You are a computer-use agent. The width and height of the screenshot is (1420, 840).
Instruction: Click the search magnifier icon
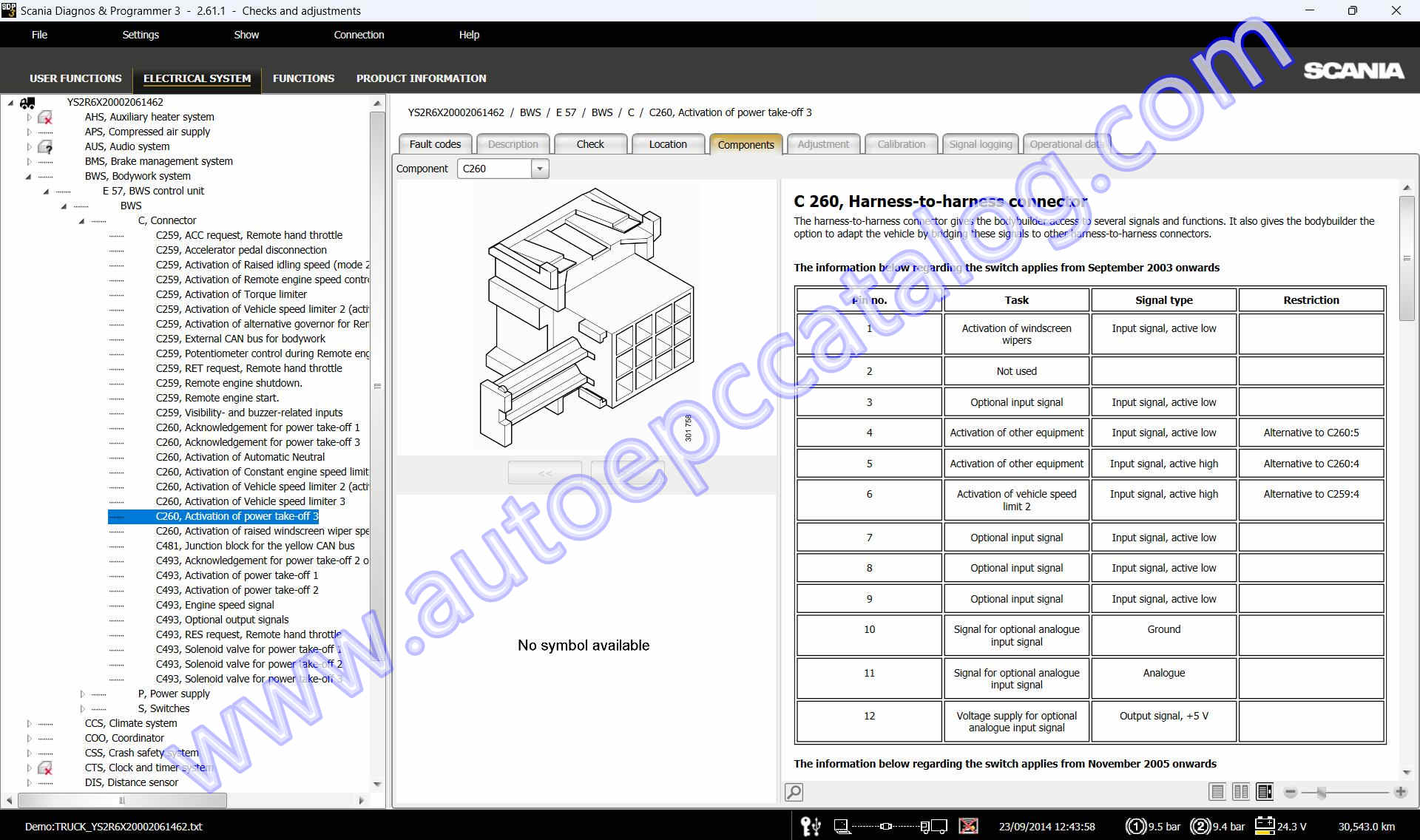[793, 792]
